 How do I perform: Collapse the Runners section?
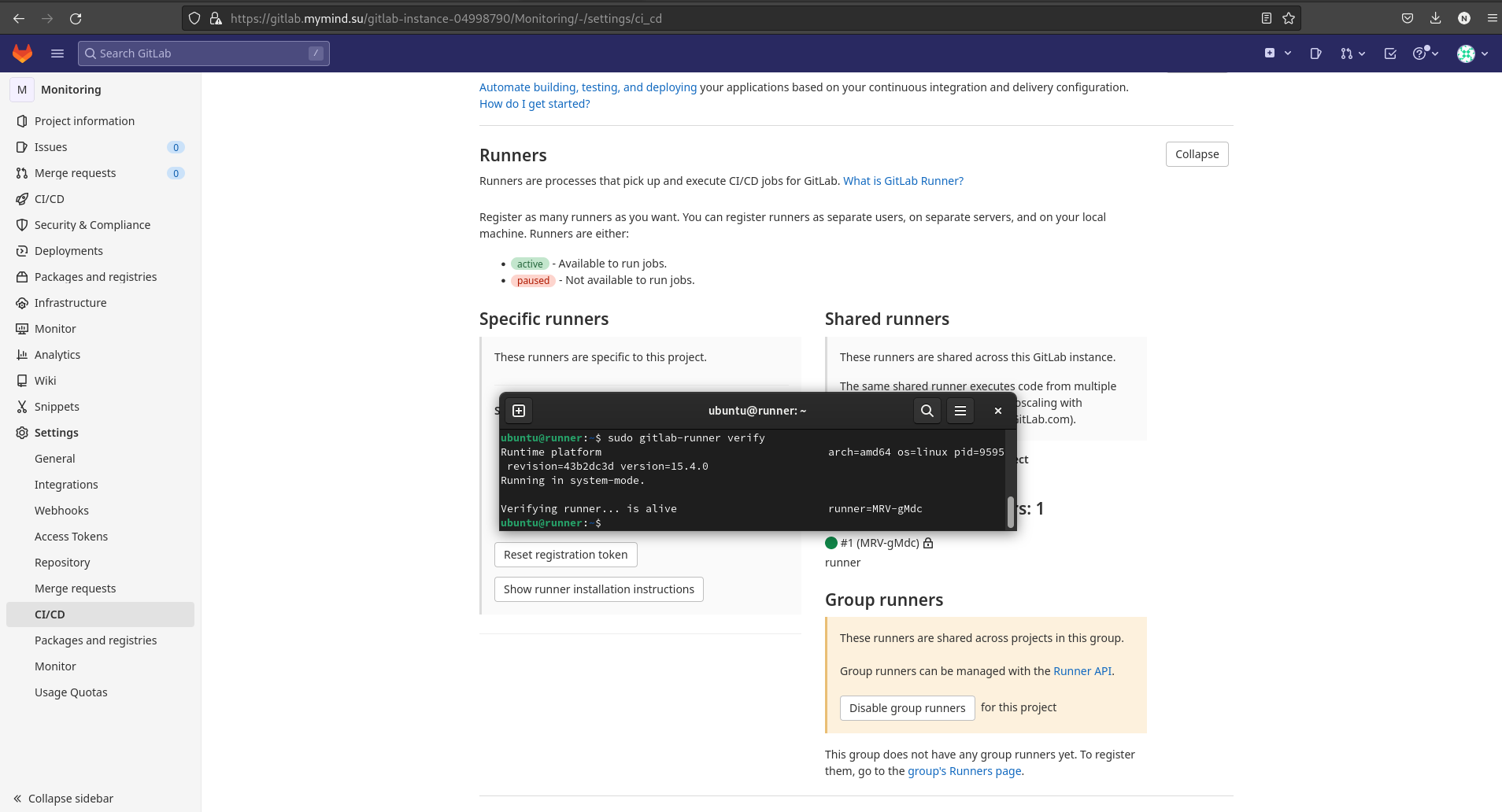click(x=1197, y=154)
